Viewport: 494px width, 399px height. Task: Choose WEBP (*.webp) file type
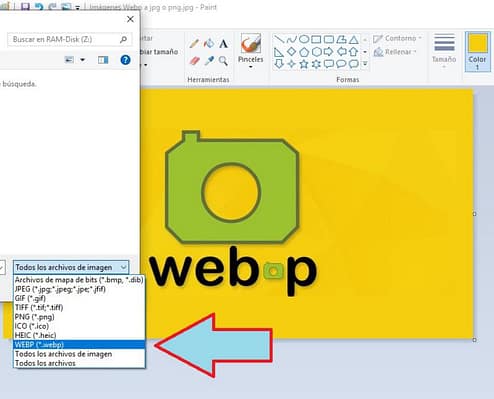tap(79, 345)
